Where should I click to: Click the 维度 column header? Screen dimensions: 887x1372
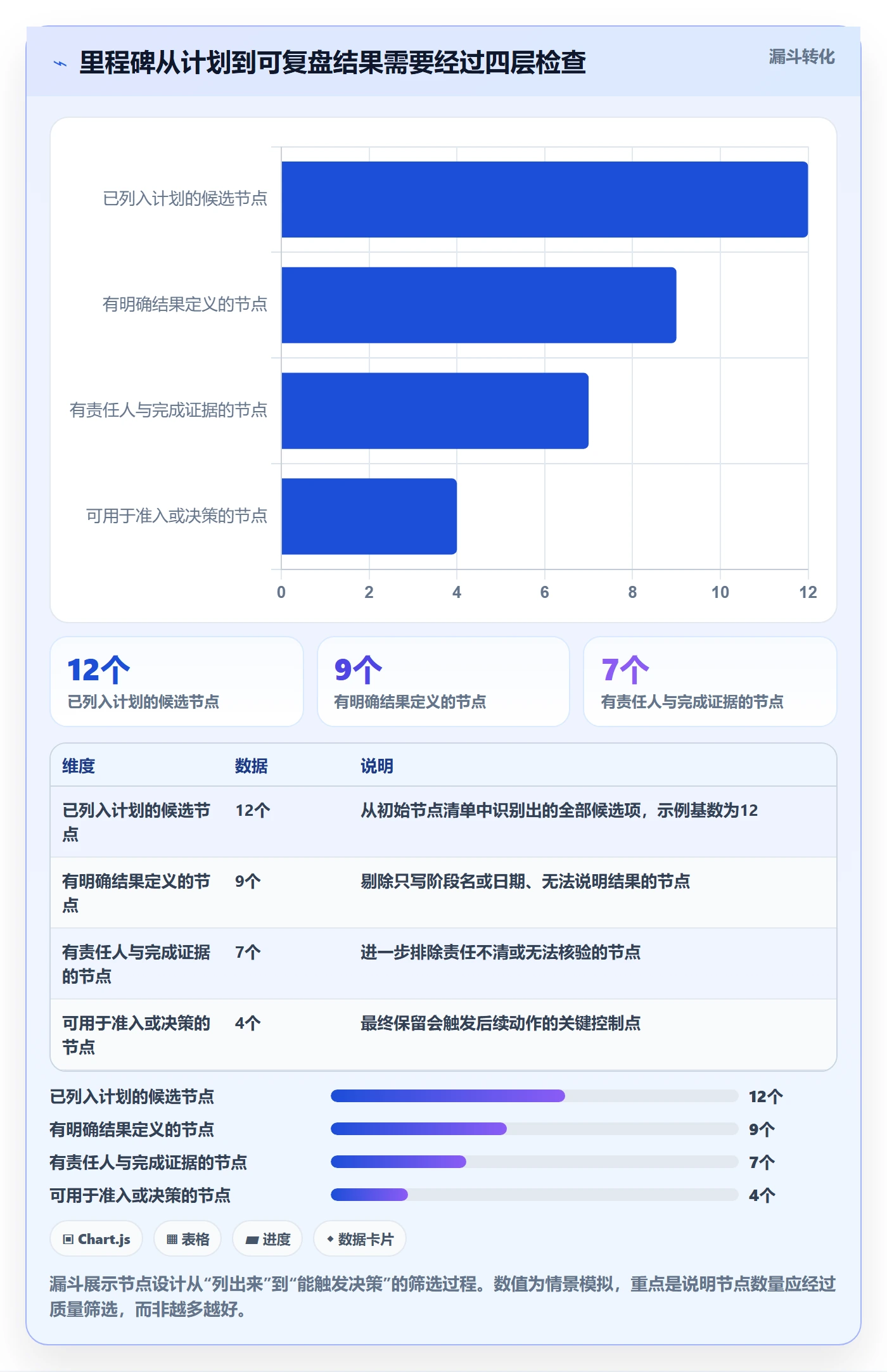(x=79, y=766)
